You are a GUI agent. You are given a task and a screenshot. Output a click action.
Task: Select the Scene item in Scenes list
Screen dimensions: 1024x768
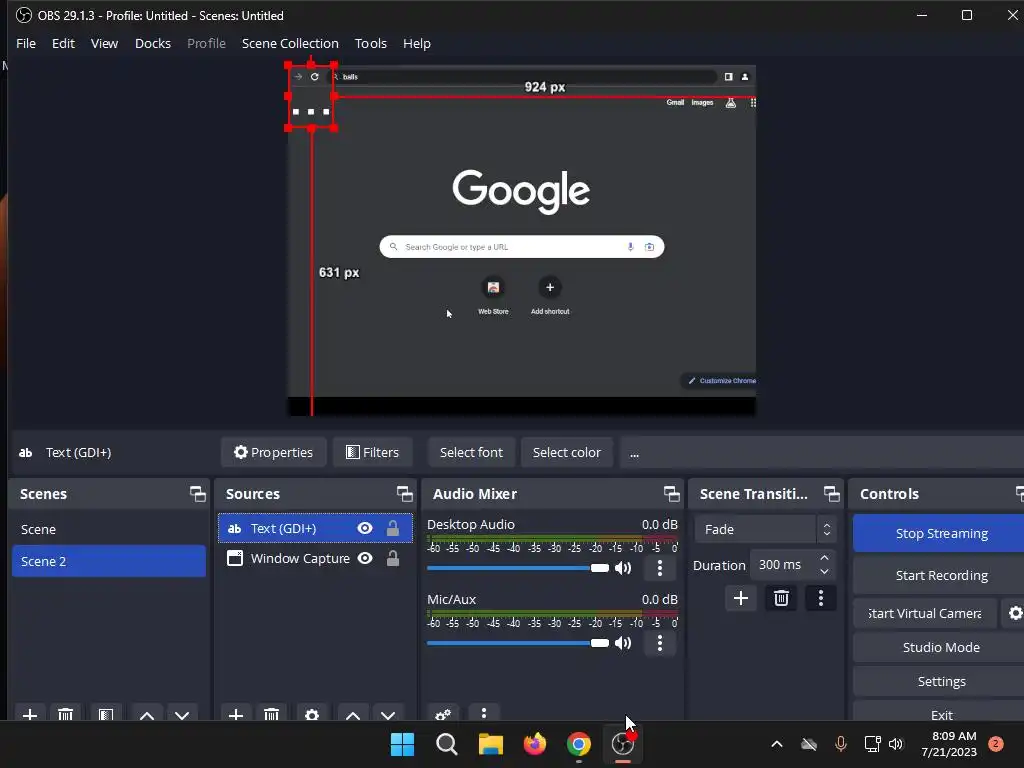[x=109, y=529]
